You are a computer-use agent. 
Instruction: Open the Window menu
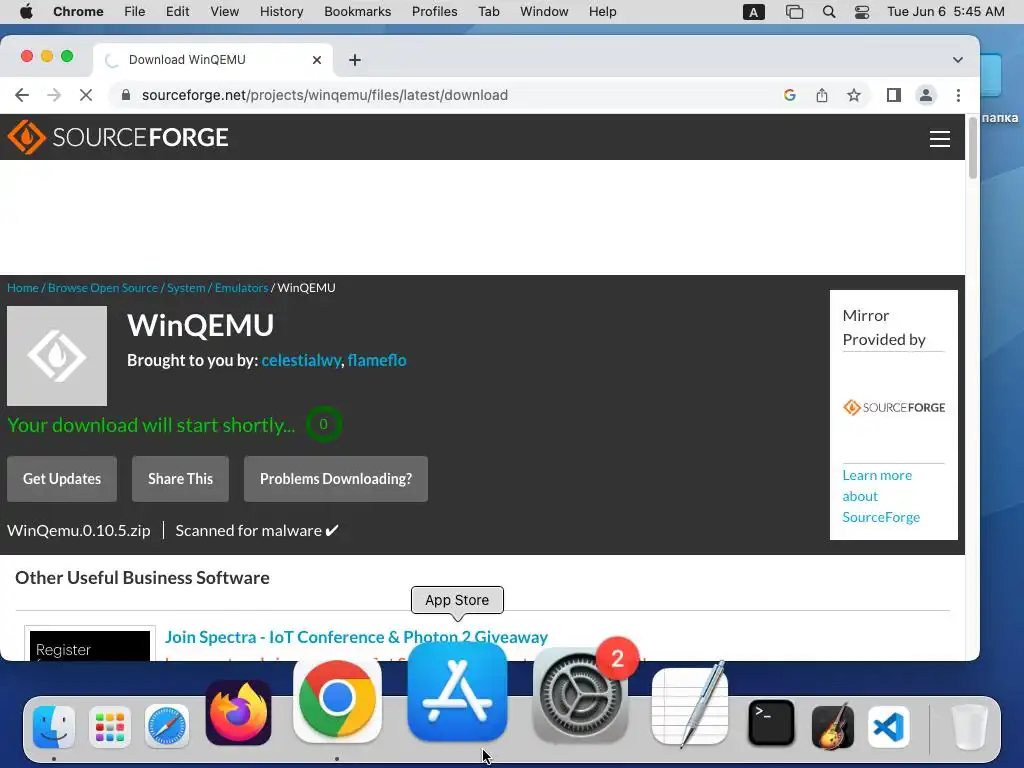(x=544, y=12)
